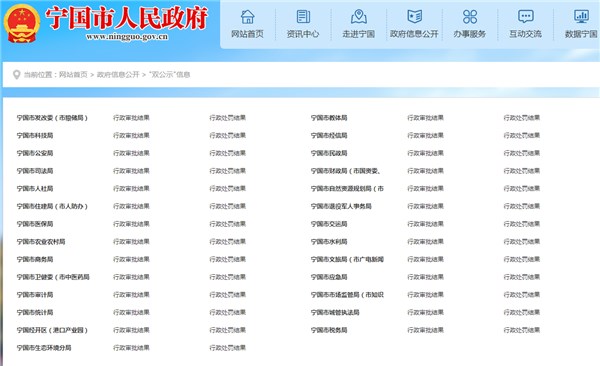View 行政审批结果 for 宁国市住建局

click(x=131, y=206)
